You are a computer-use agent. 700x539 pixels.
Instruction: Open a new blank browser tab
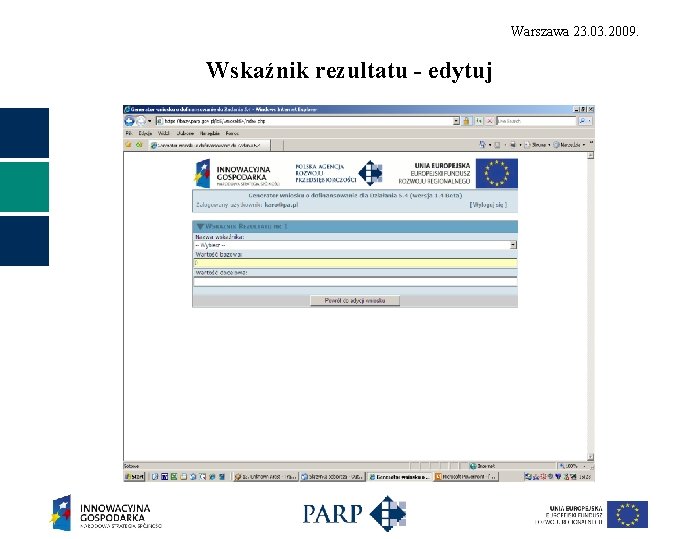[277, 145]
